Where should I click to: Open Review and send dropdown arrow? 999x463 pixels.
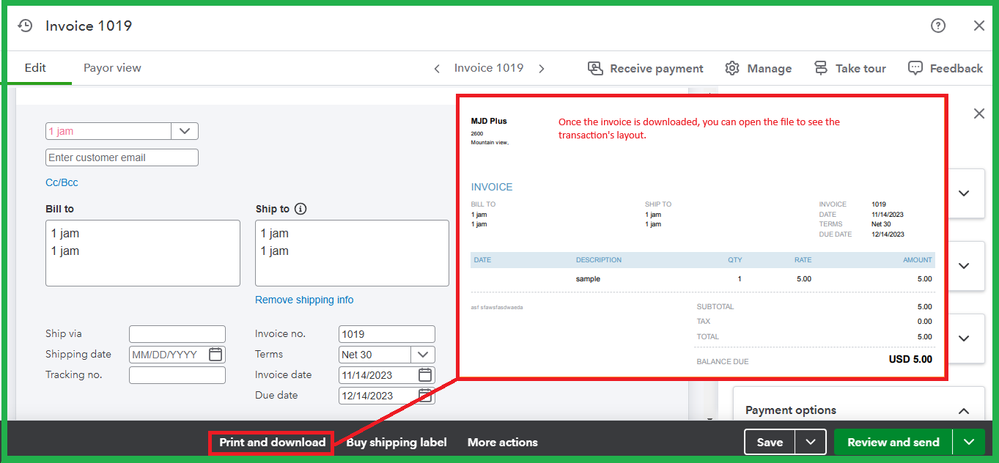pyautogui.click(x=969, y=442)
